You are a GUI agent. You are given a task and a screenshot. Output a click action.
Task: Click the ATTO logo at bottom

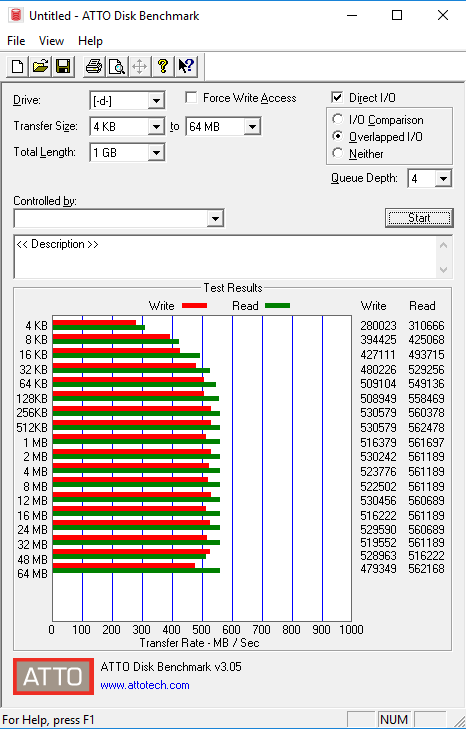53,676
